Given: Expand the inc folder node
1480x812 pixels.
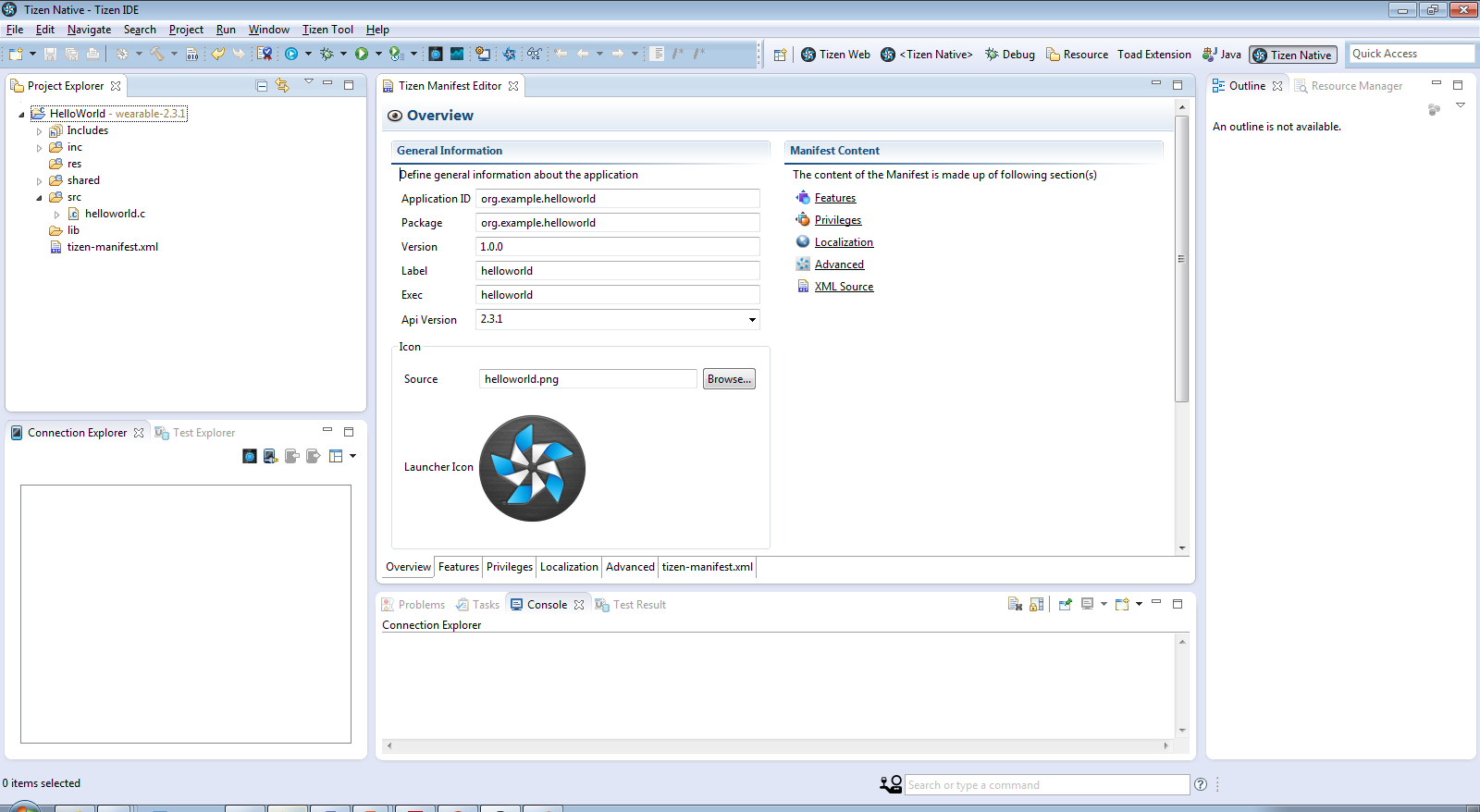Looking at the screenshot, I should [39, 148].
